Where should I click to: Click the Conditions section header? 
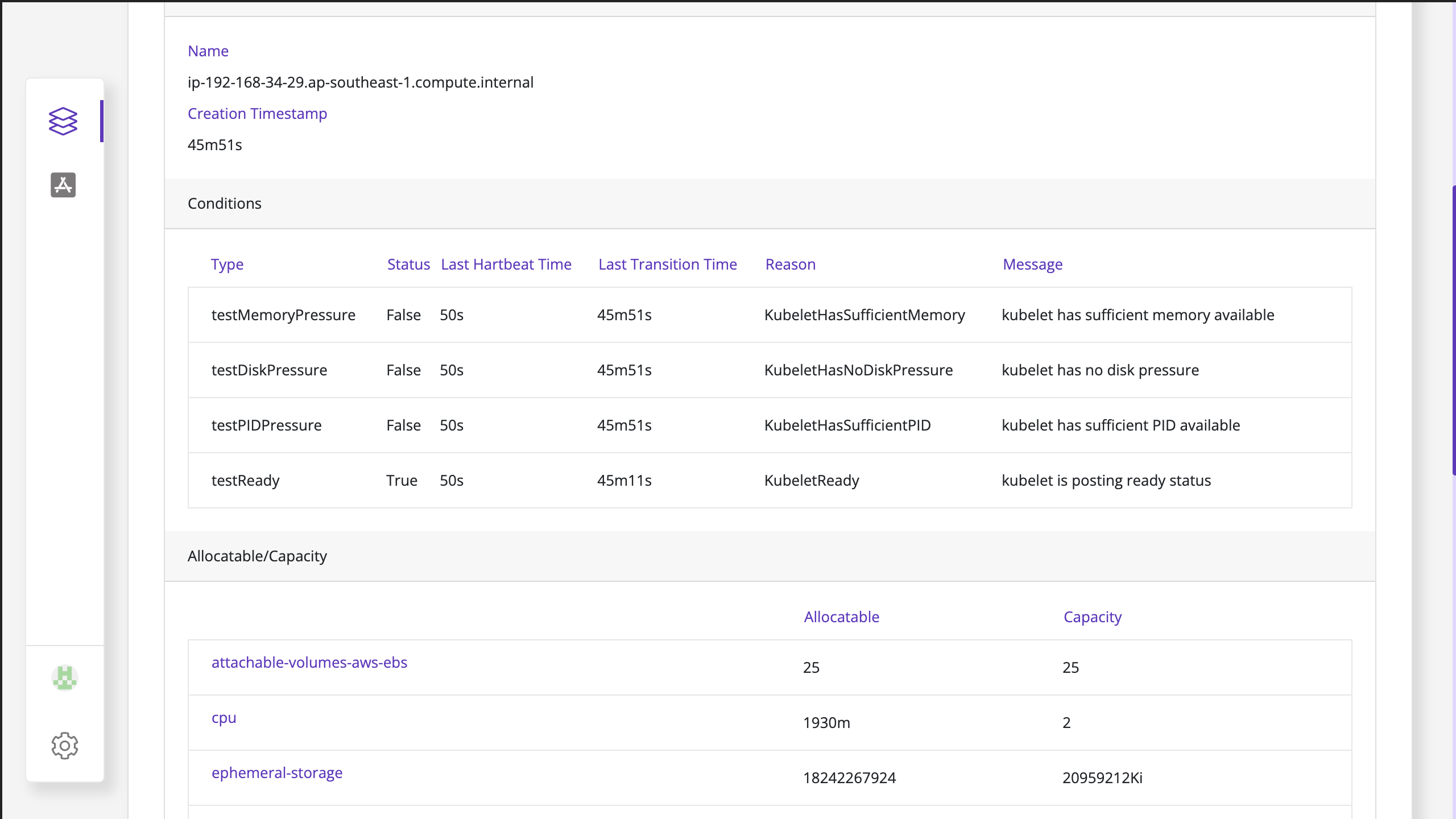tap(225, 204)
